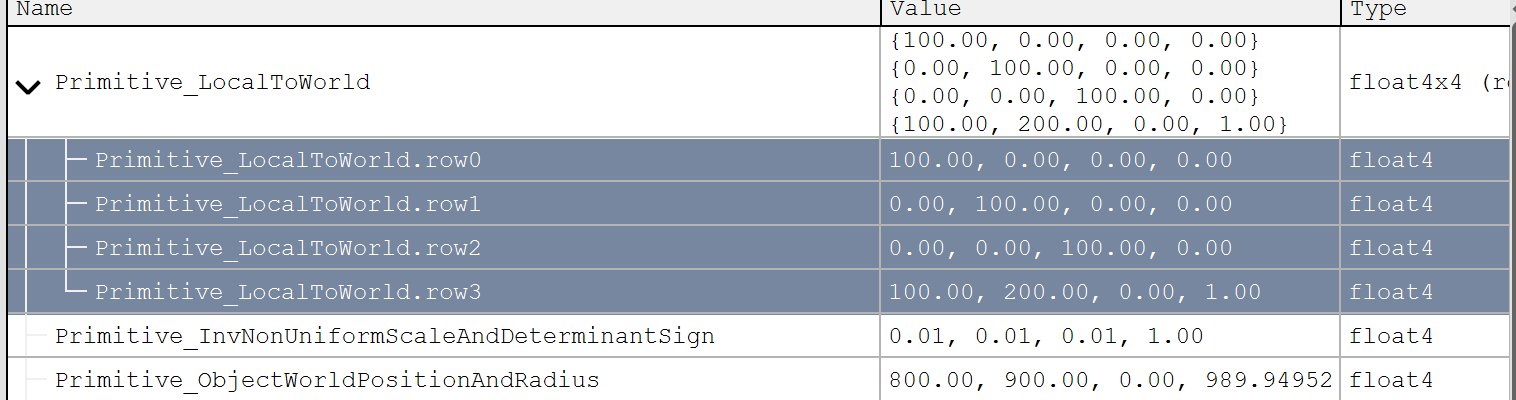Select Primitive_LocalToWorld.row2 entry
The width and height of the screenshot is (1516, 400).
click(x=288, y=248)
